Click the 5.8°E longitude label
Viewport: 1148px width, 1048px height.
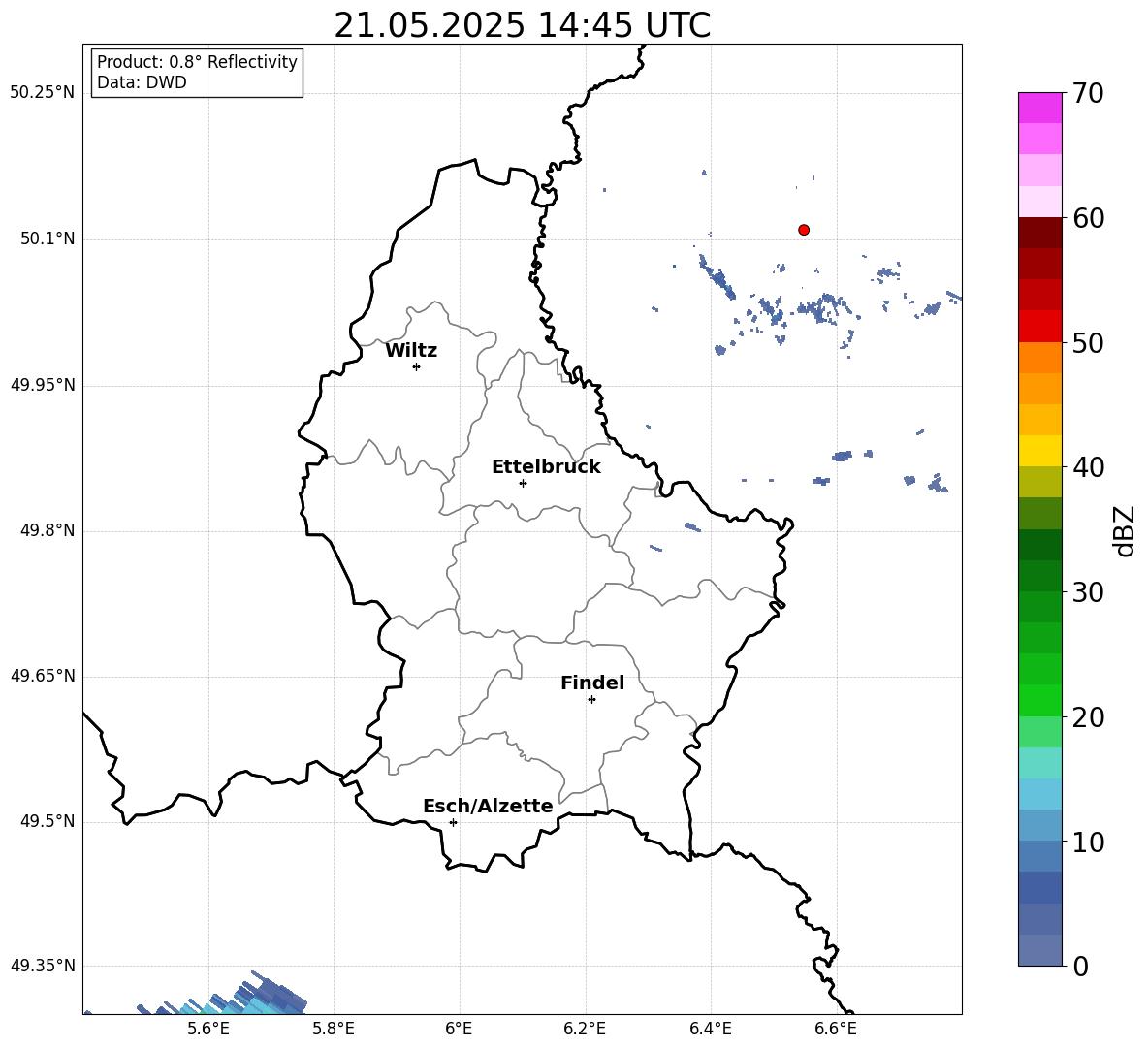334,1029
